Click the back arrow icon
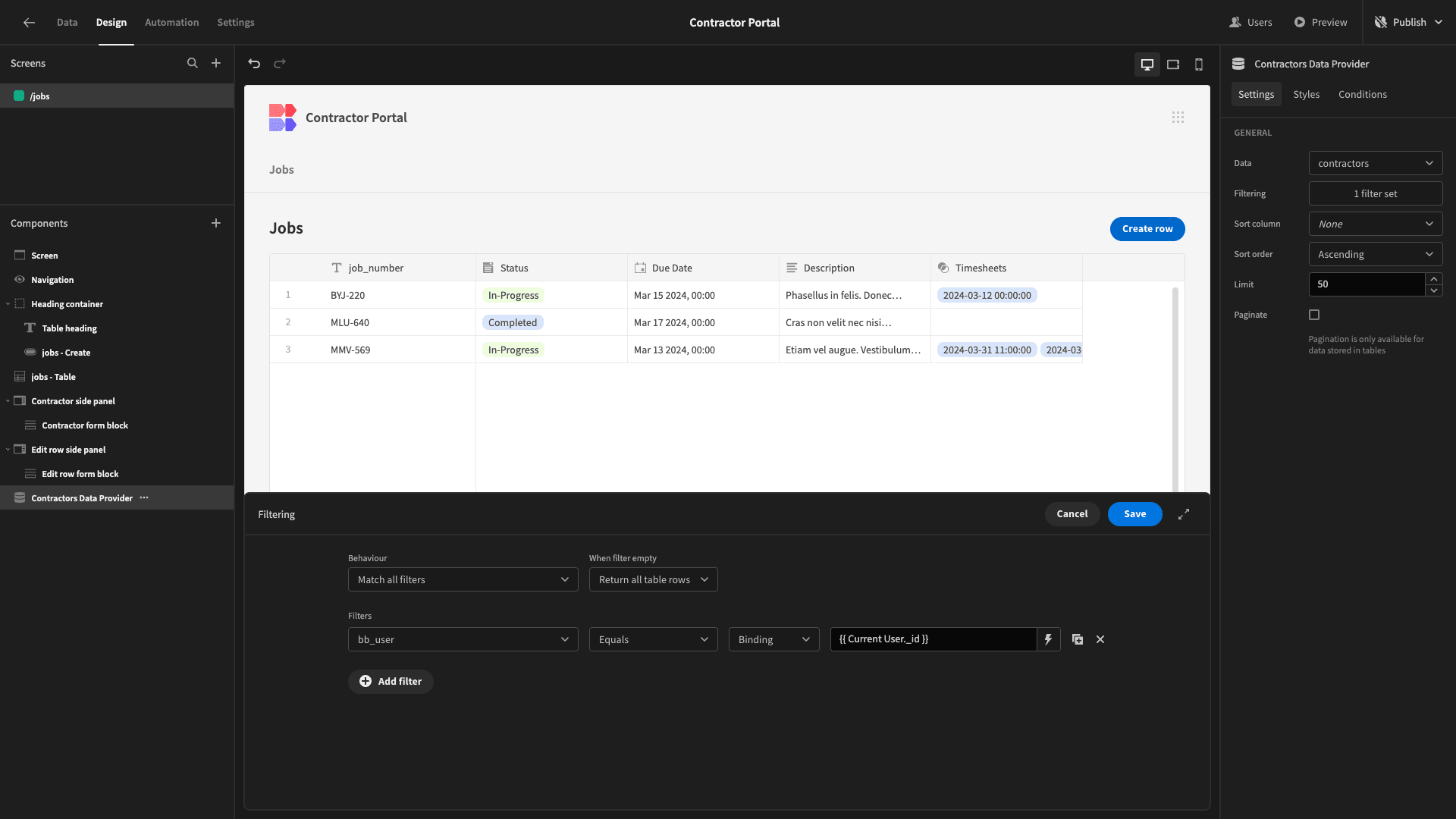1456x819 pixels. click(29, 23)
